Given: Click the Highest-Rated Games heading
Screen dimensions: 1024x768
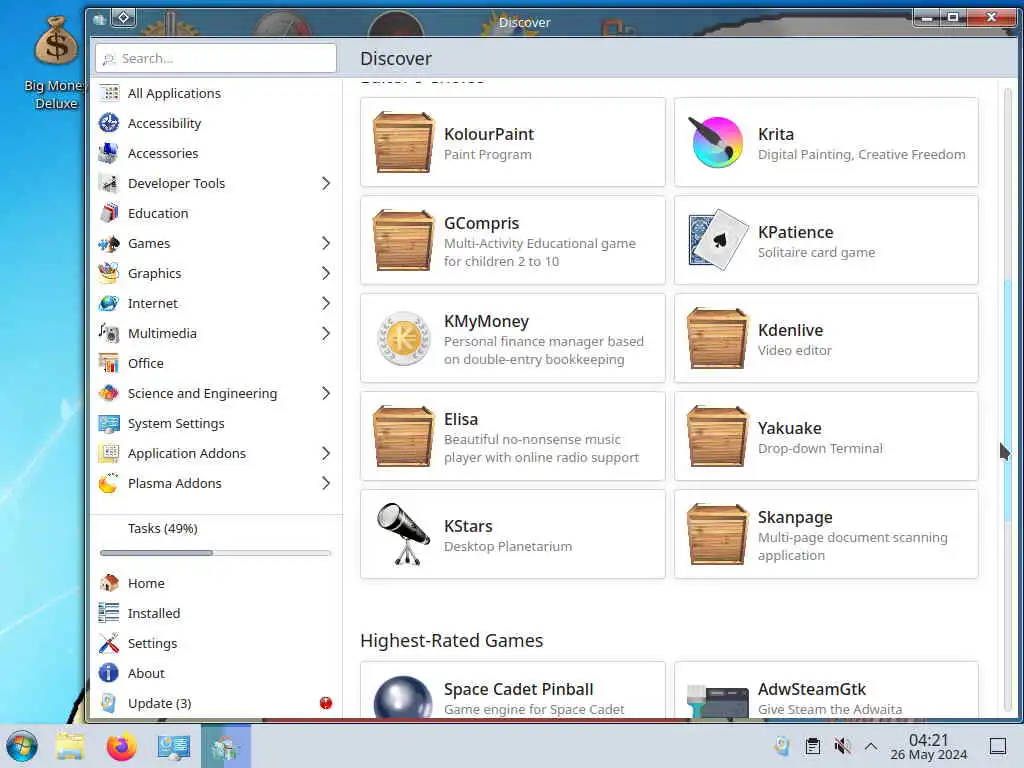Looking at the screenshot, I should pyautogui.click(x=451, y=641).
